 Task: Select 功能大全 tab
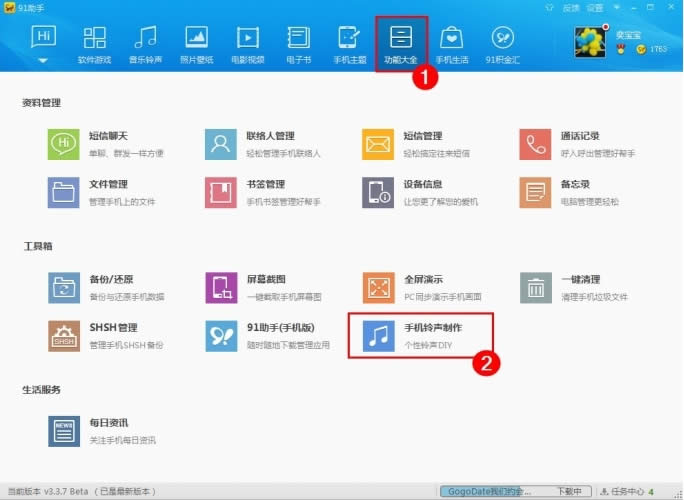pyautogui.click(x=401, y=45)
